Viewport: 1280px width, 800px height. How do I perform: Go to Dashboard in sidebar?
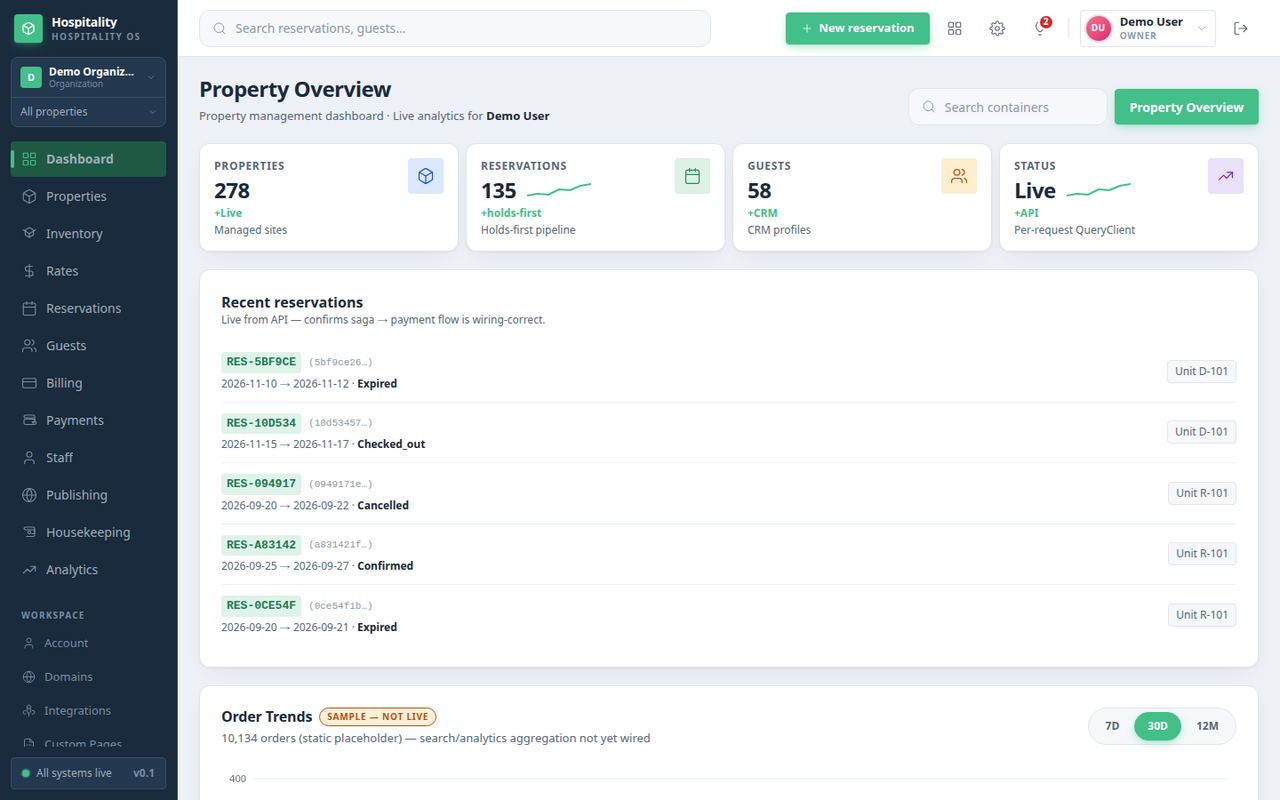(88, 159)
